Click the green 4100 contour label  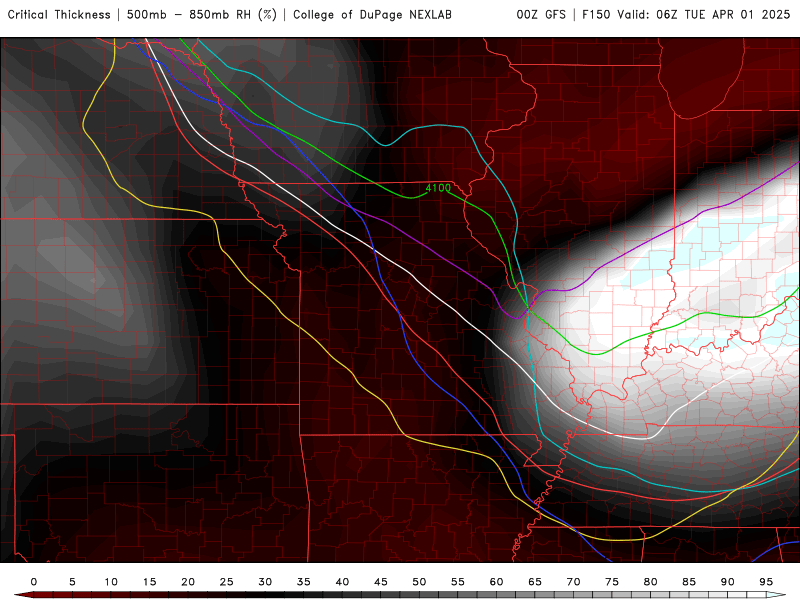(438, 188)
